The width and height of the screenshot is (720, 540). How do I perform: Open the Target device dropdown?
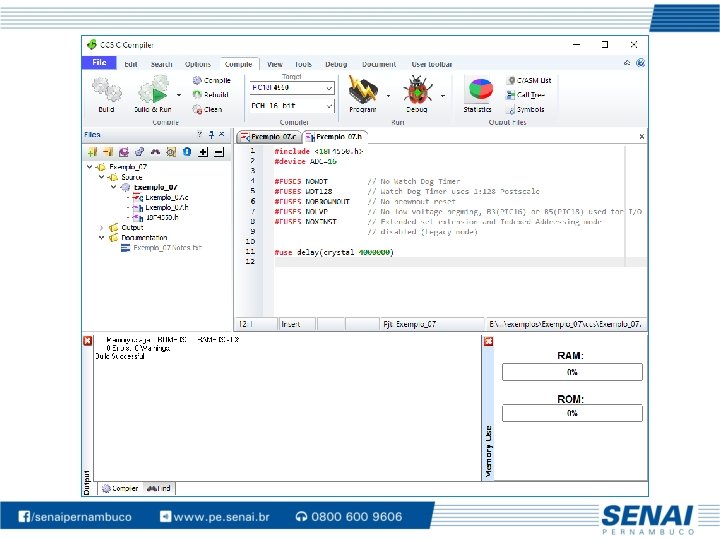click(x=329, y=87)
